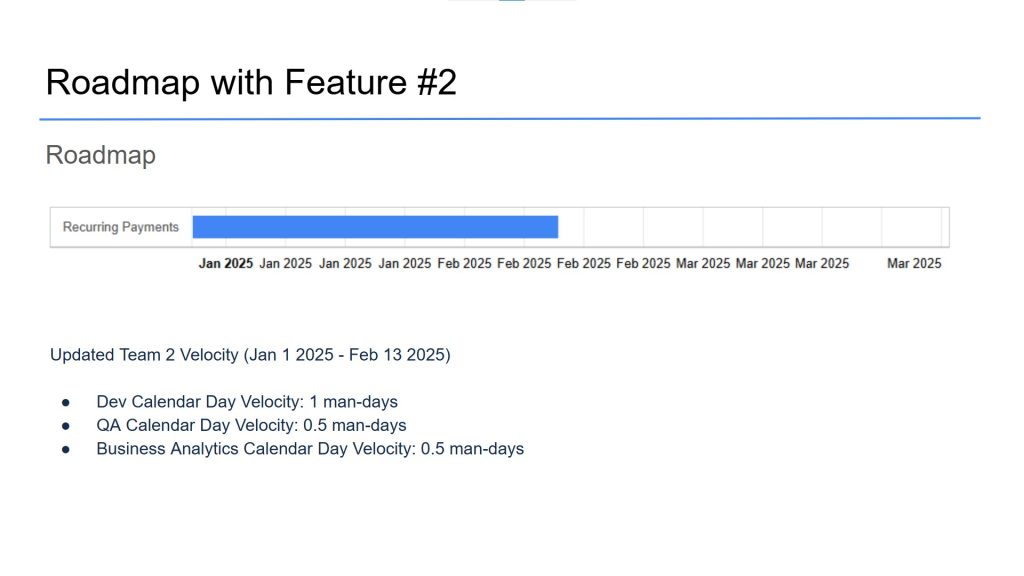The image size is (1024, 576).
Task: Click the bullet point beside Dev Calendar line
Action: pos(65,402)
